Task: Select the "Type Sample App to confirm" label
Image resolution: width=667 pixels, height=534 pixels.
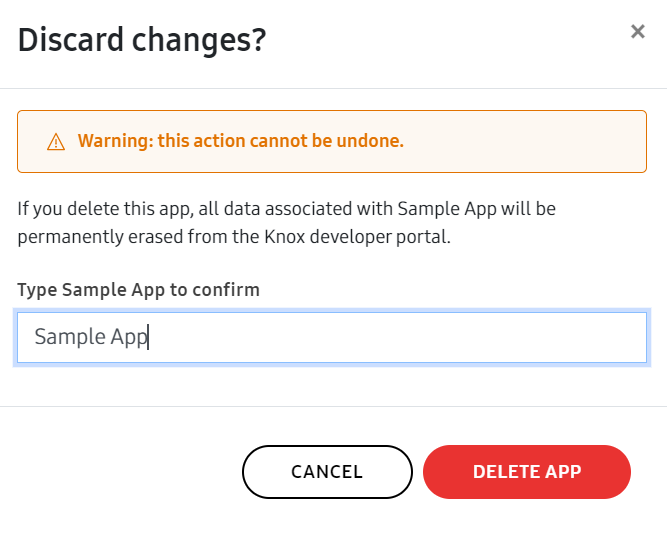Action: [138, 290]
